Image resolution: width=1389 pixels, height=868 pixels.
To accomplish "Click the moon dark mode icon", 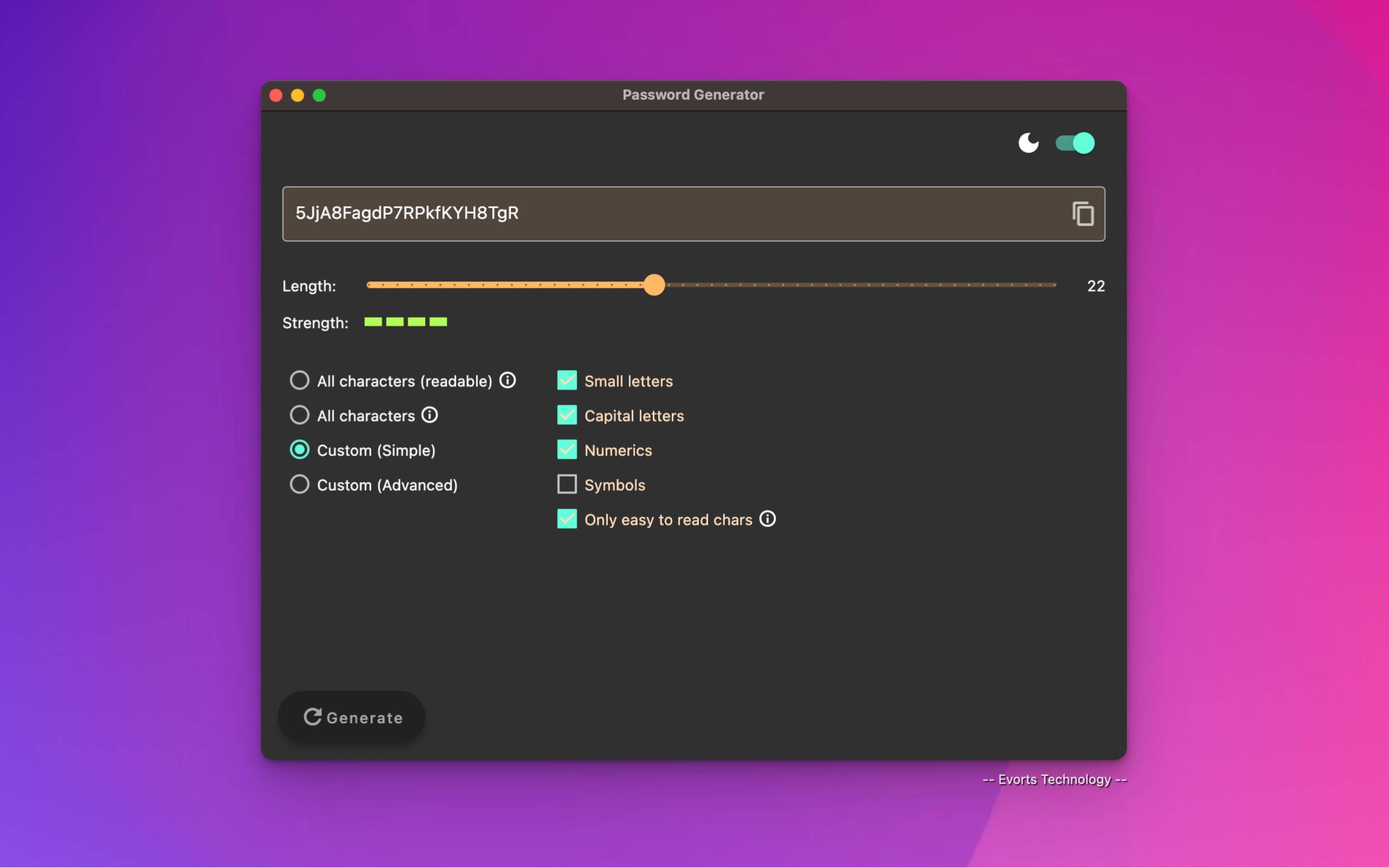I will (x=1029, y=143).
